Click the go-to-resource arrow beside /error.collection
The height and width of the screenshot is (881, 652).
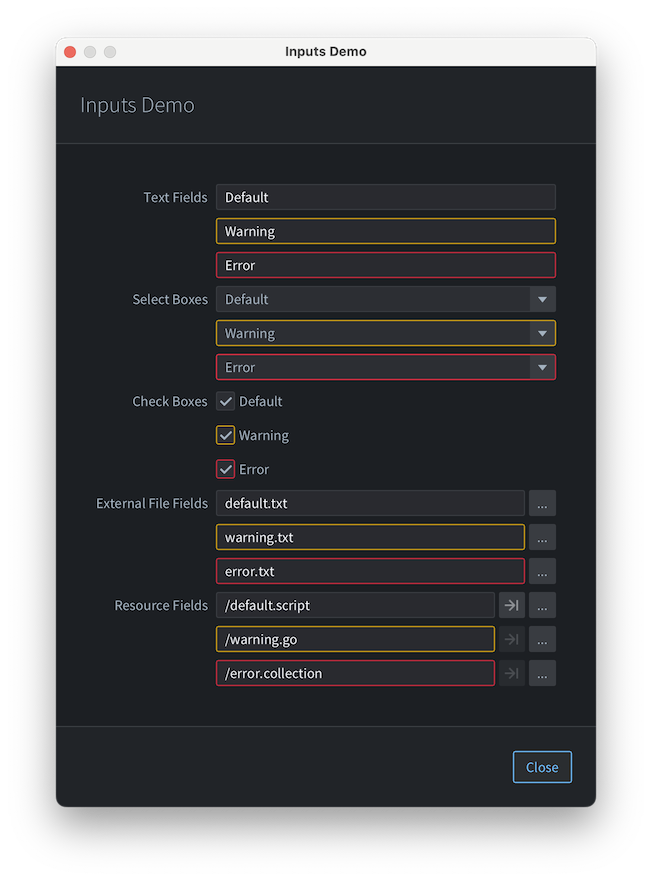coord(512,673)
